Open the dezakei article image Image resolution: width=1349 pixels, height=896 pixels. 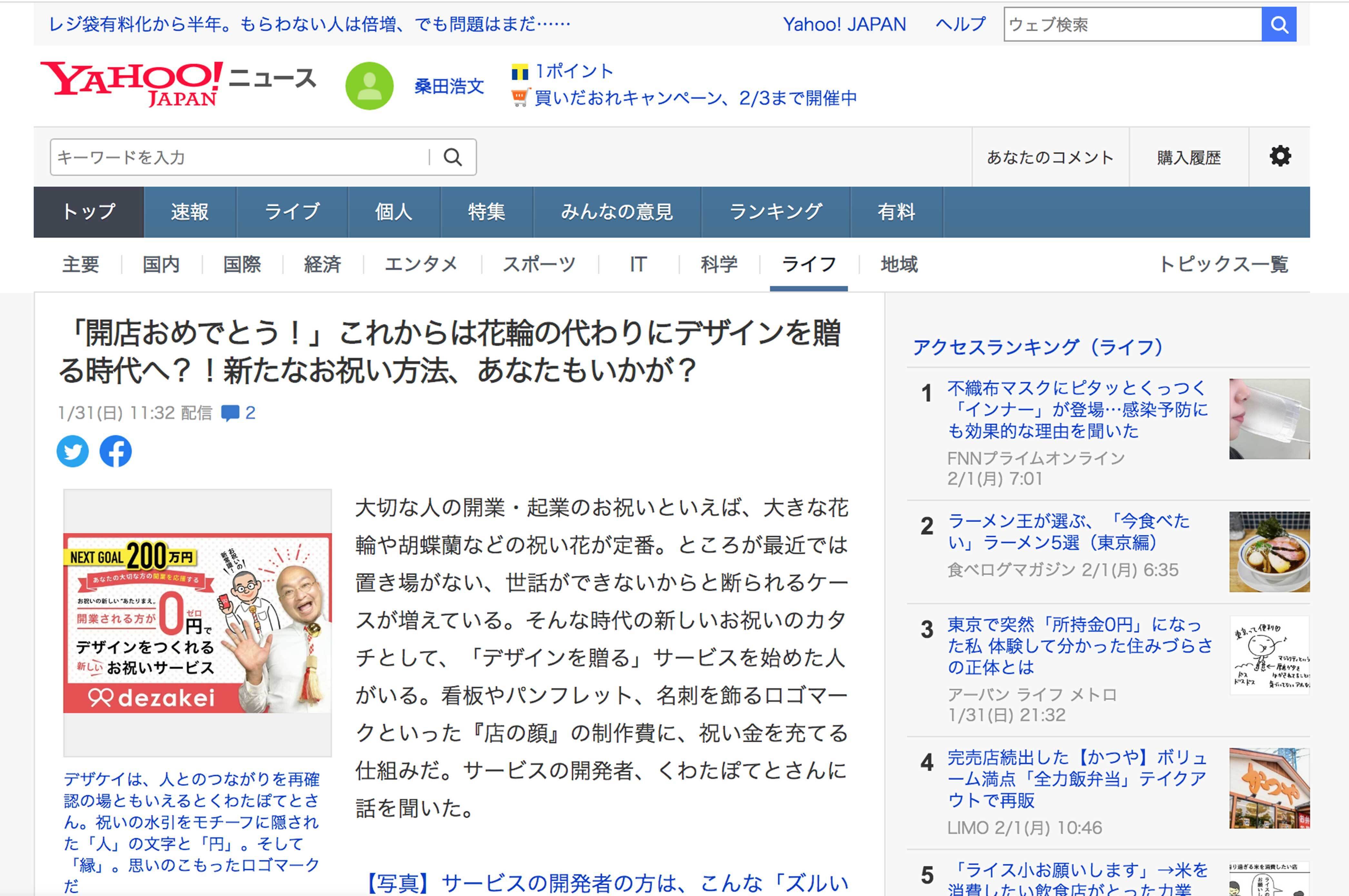pyautogui.click(x=197, y=623)
